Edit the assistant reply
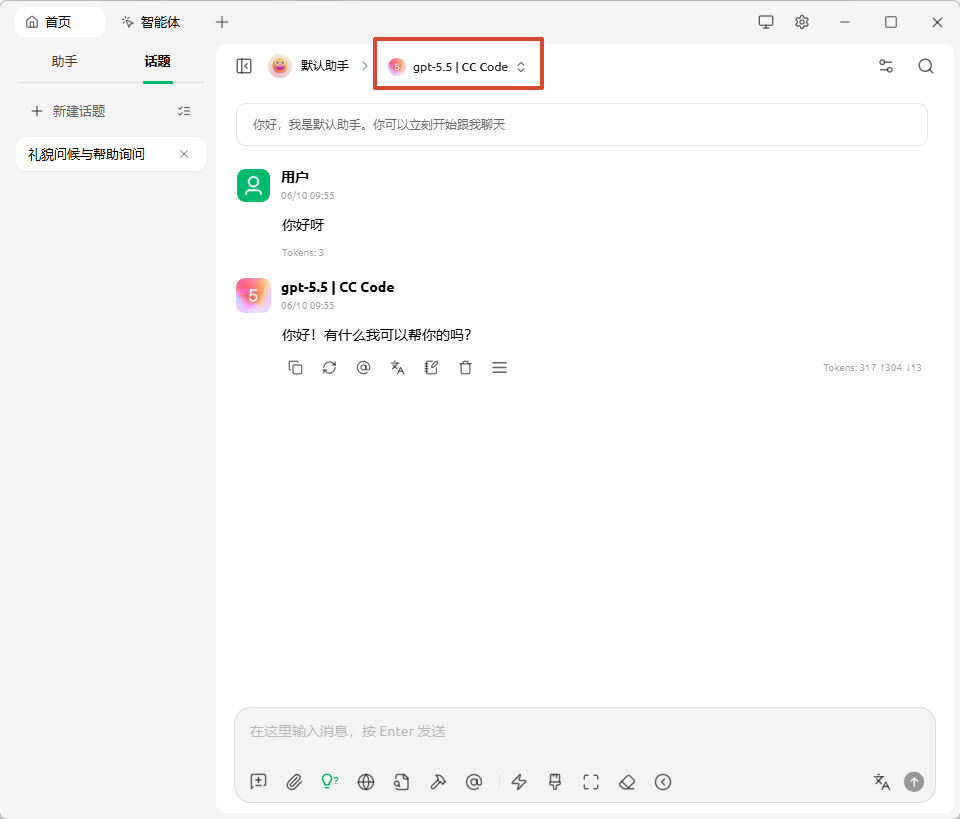Image resolution: width=960 pixels, height=819 pixels. (x=431, y=367)
